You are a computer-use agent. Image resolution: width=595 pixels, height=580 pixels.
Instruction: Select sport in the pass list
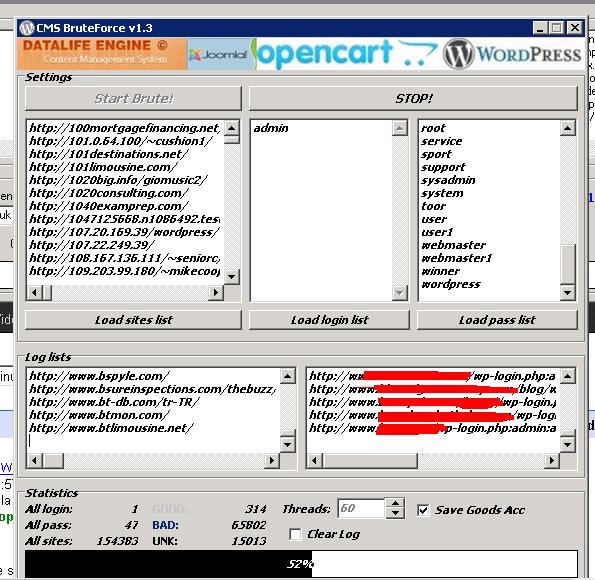436,154
